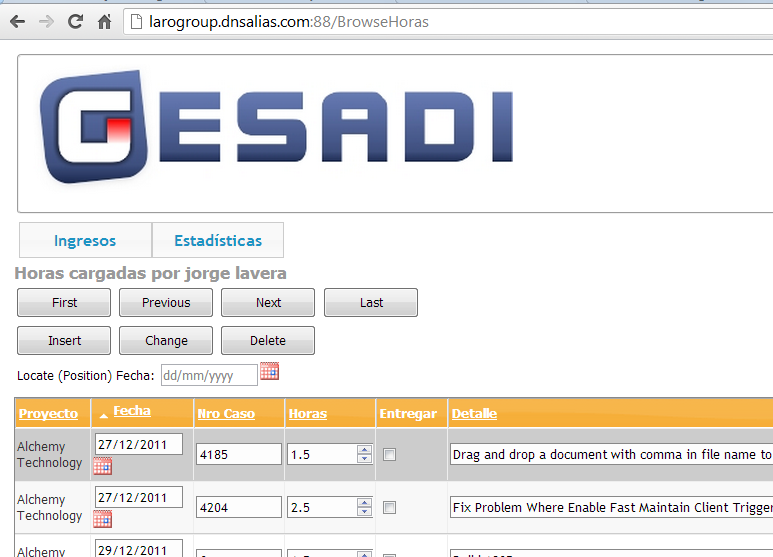Edit date field in case 4185 row
This screenshot has width=773, height=557.
[x=139, y=444]
